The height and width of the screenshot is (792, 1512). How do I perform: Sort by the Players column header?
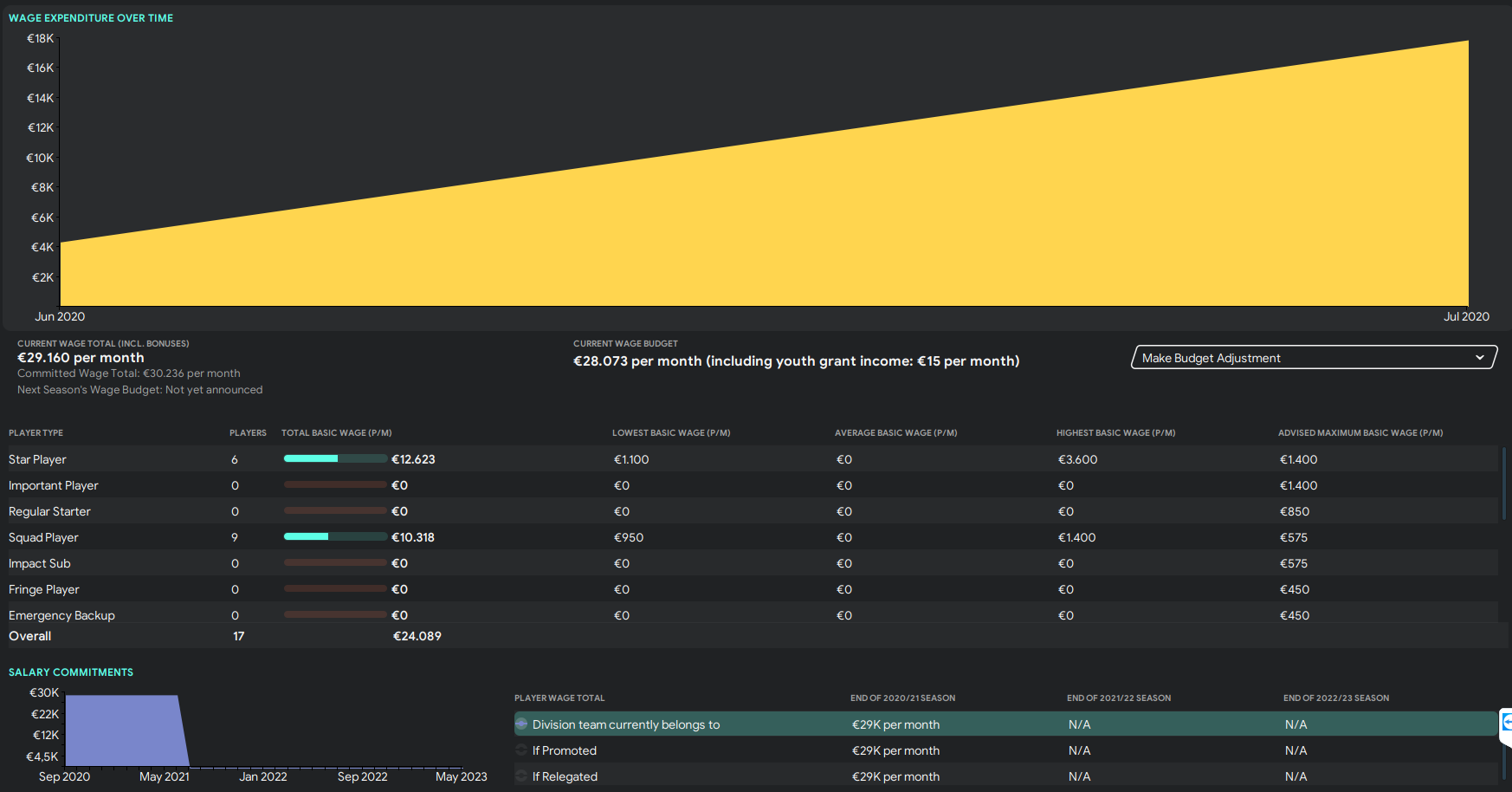point(248,433)
